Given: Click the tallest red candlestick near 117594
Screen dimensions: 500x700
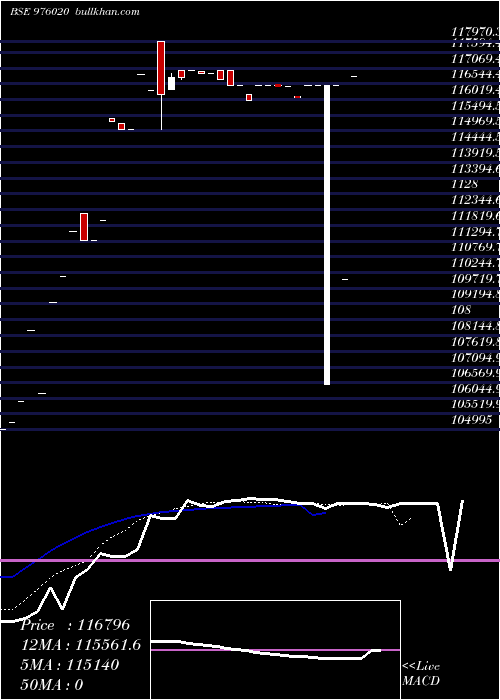Looking at the screenshot, I should point(161,68).
